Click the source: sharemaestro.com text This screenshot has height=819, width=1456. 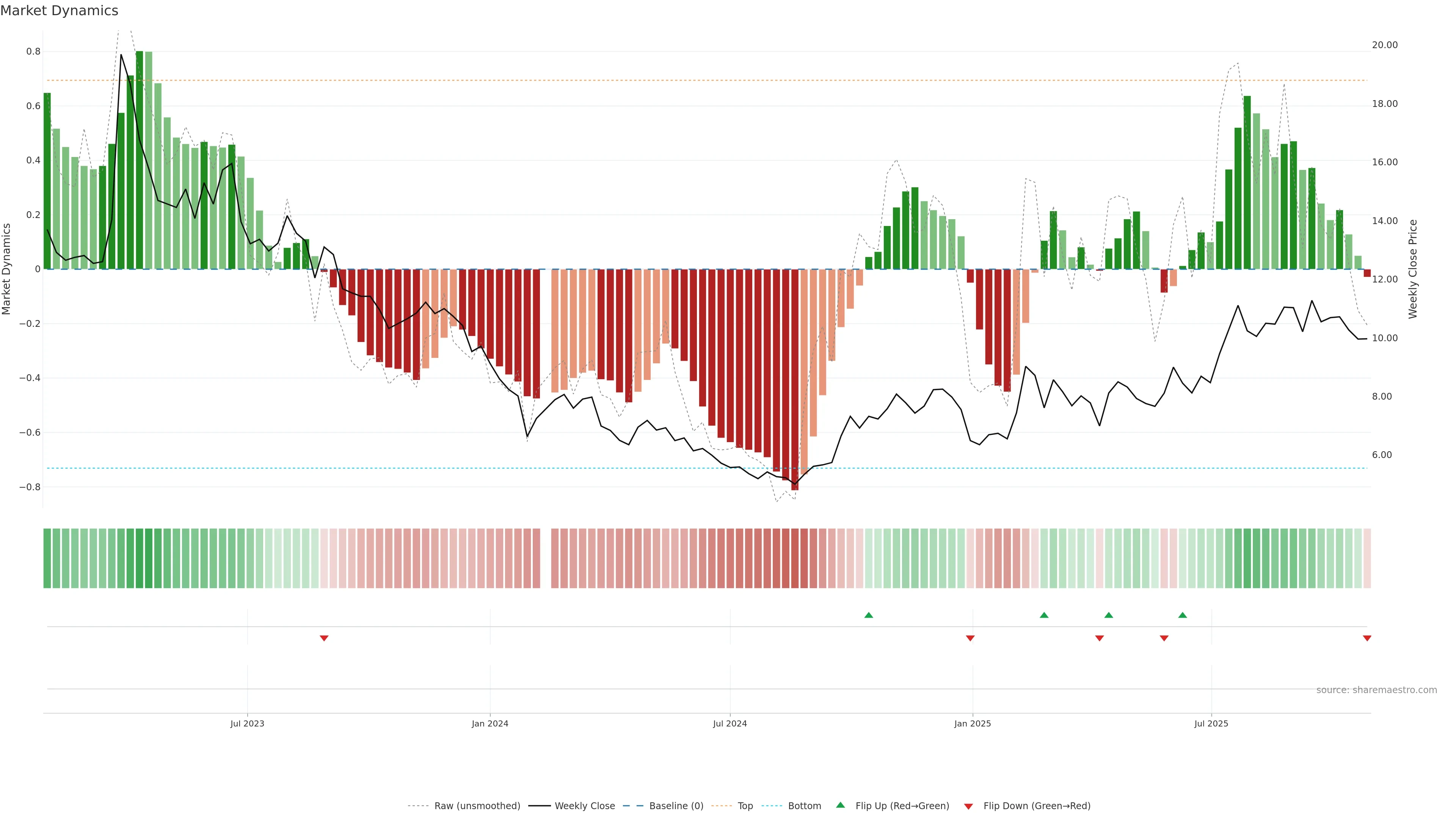[1376, 690]
